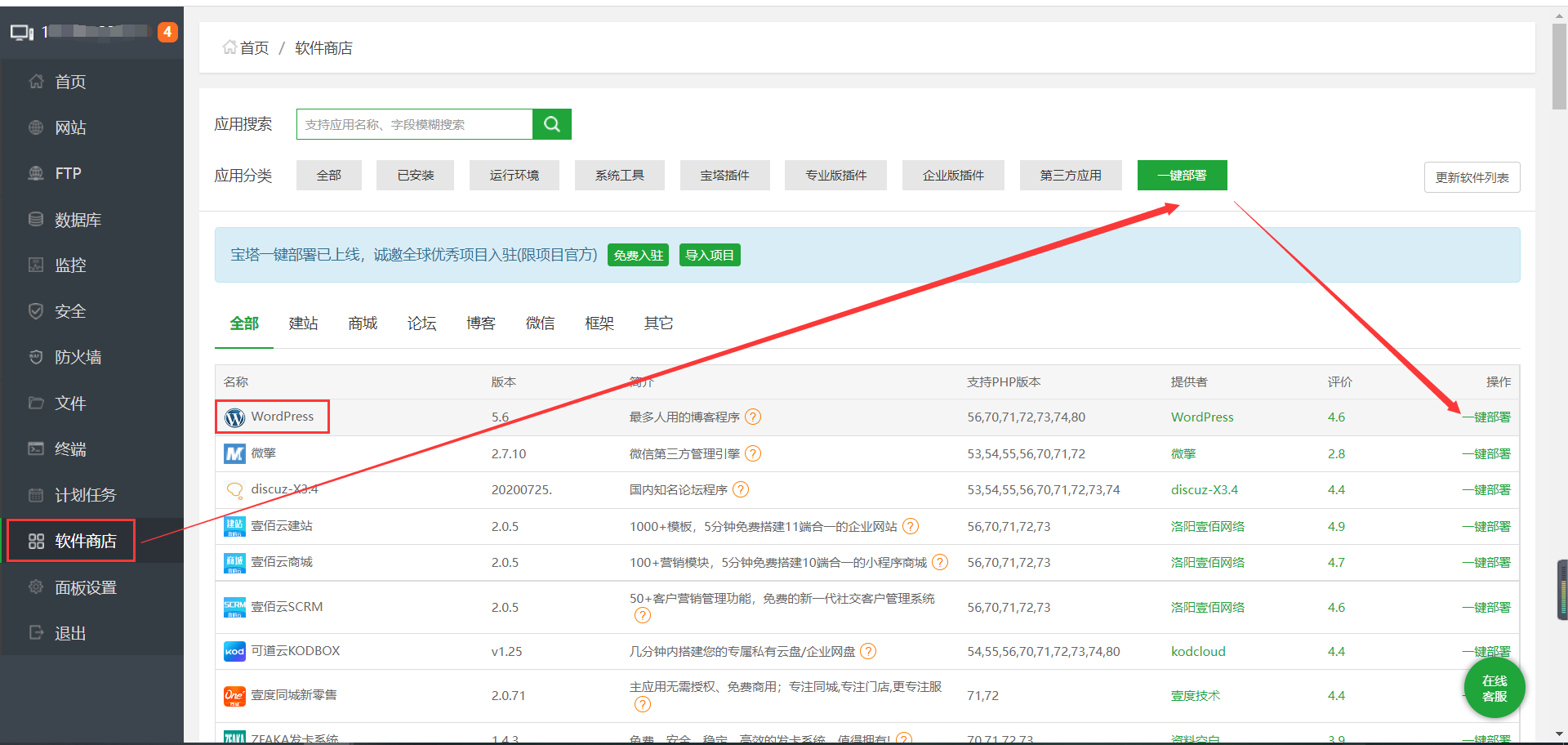Click the grid icon beside 软件商店
Image resolution: width=1568 pixels, height=745 pixels.
36,541
